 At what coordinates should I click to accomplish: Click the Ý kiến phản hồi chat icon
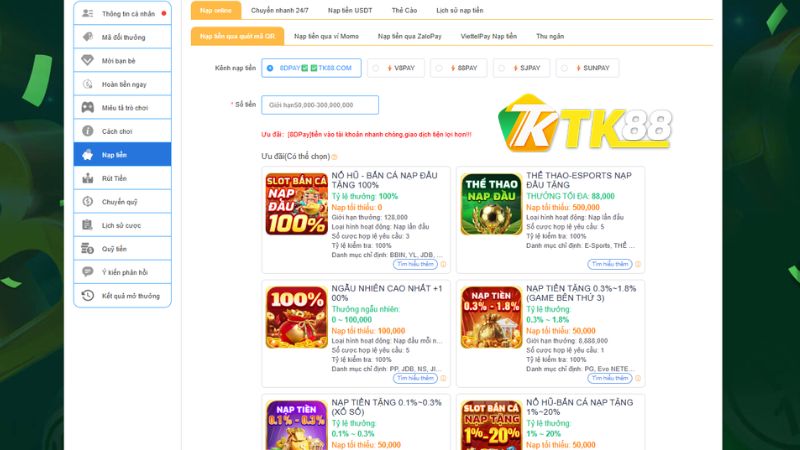88,272
